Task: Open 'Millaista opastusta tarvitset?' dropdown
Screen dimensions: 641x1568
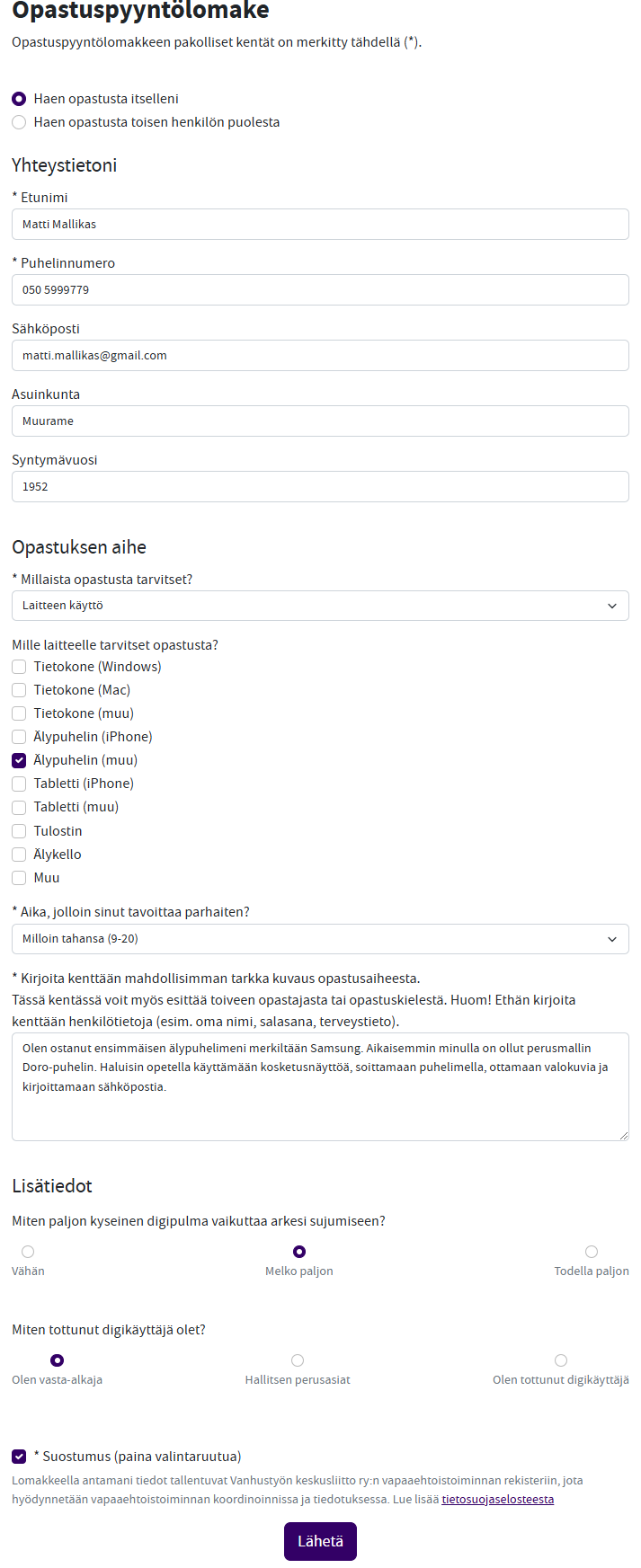Action: point(320,606)
